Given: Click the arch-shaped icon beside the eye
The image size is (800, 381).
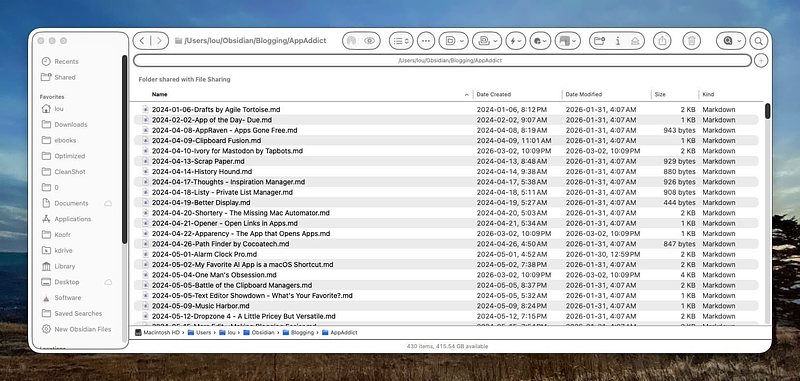Looking at the screenshot, I should (x=351, y=41).
